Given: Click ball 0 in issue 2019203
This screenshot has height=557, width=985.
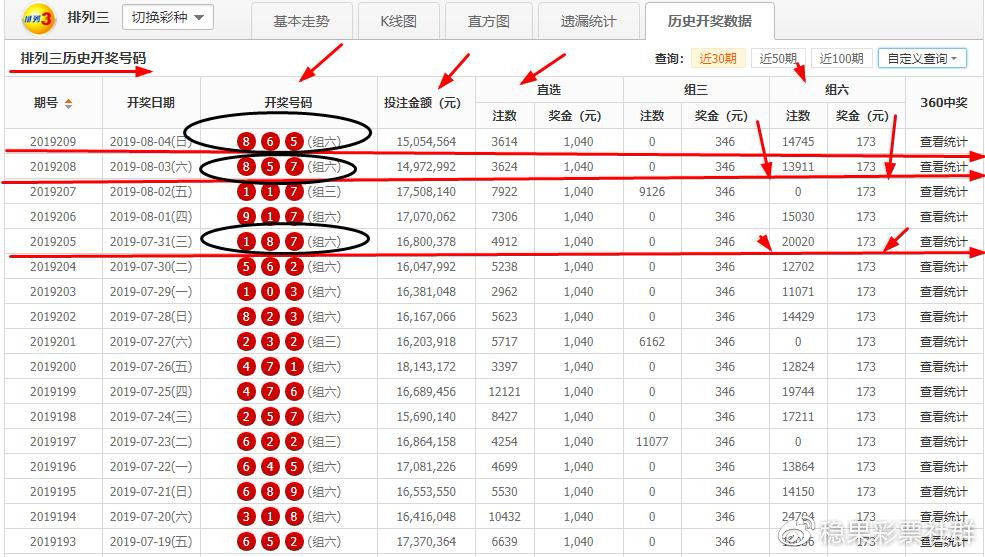Looking at the screenshot, I should (x=270, y=291).
